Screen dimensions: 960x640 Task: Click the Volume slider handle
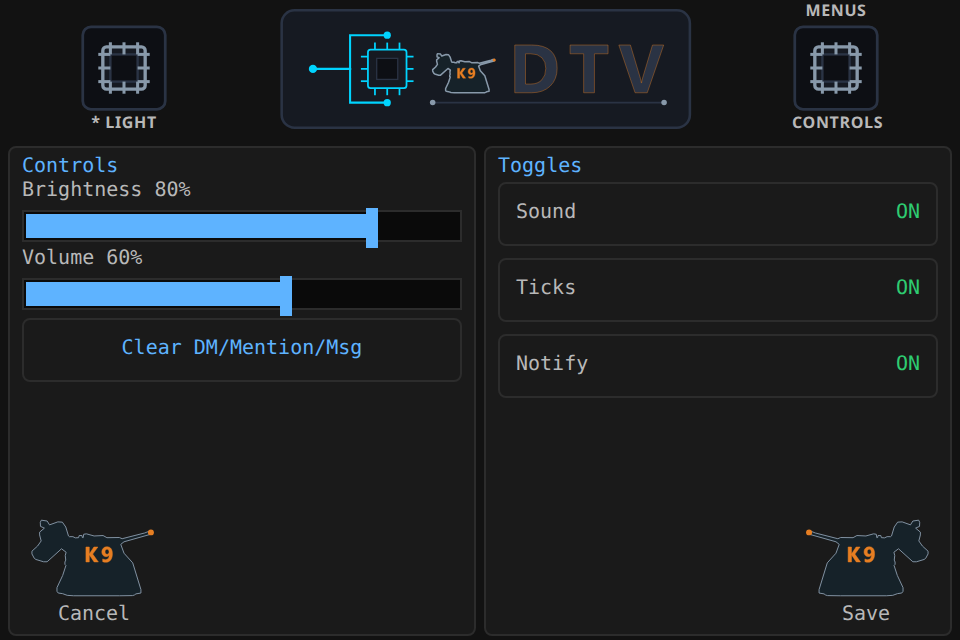click(x=286, y=296)
